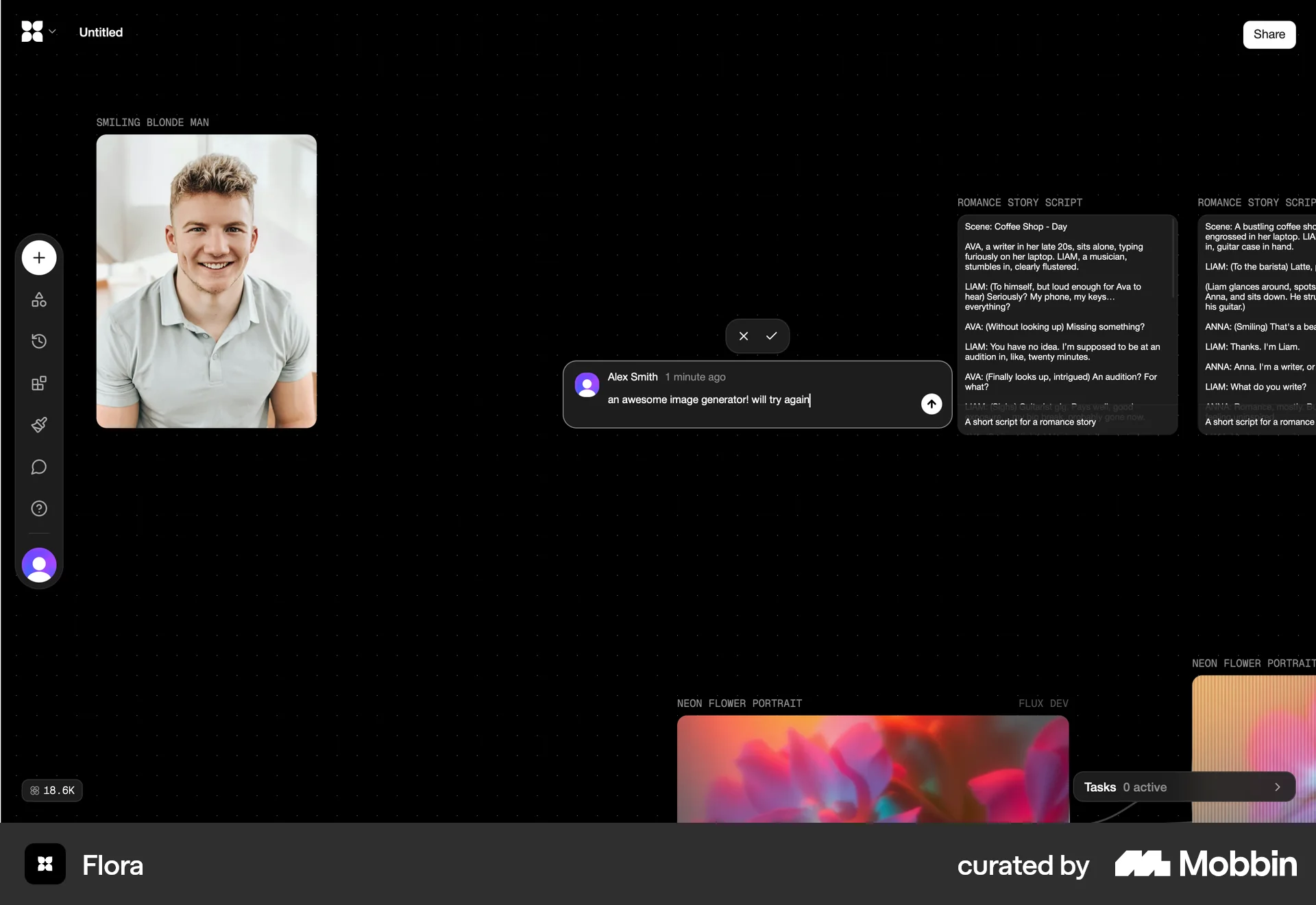Image resolution: width=1316 pixels, height=905 pixels.
Task: Open the shapes panel in the sidebar
Action: pyautogui.click(x=39, y=300)
